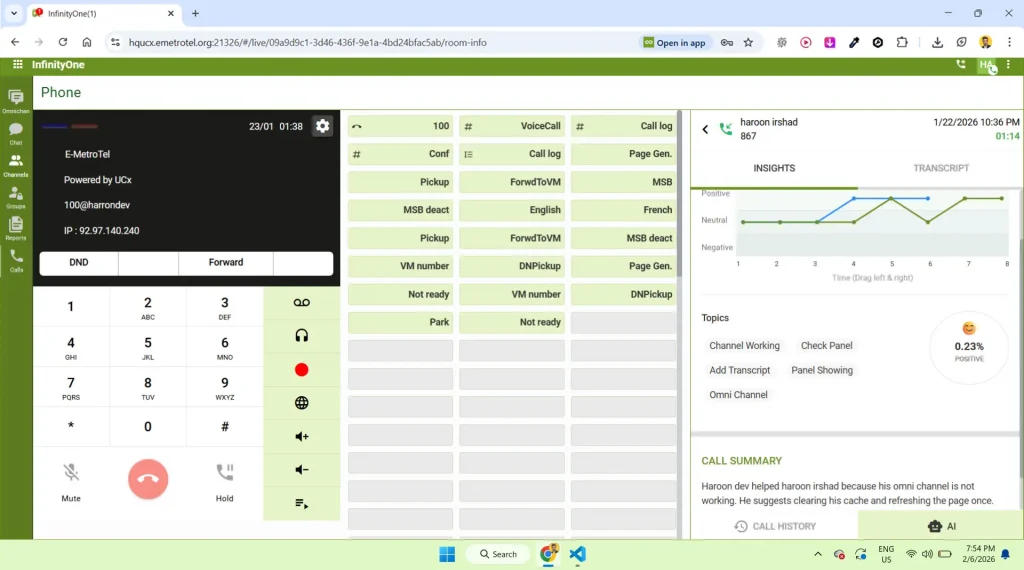Open the InfinityOne header three-dots menu
The height and width of the screenshot is (570, 1024).
[x=1008, y=65]
